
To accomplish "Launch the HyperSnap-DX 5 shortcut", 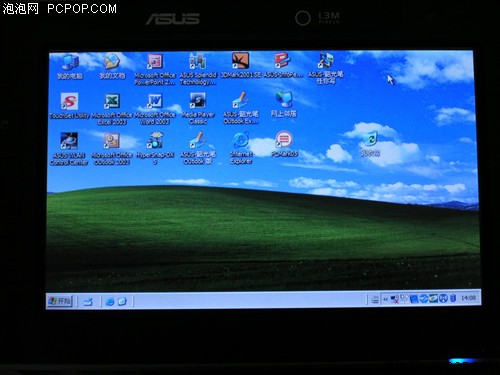I will click(155, 148).
